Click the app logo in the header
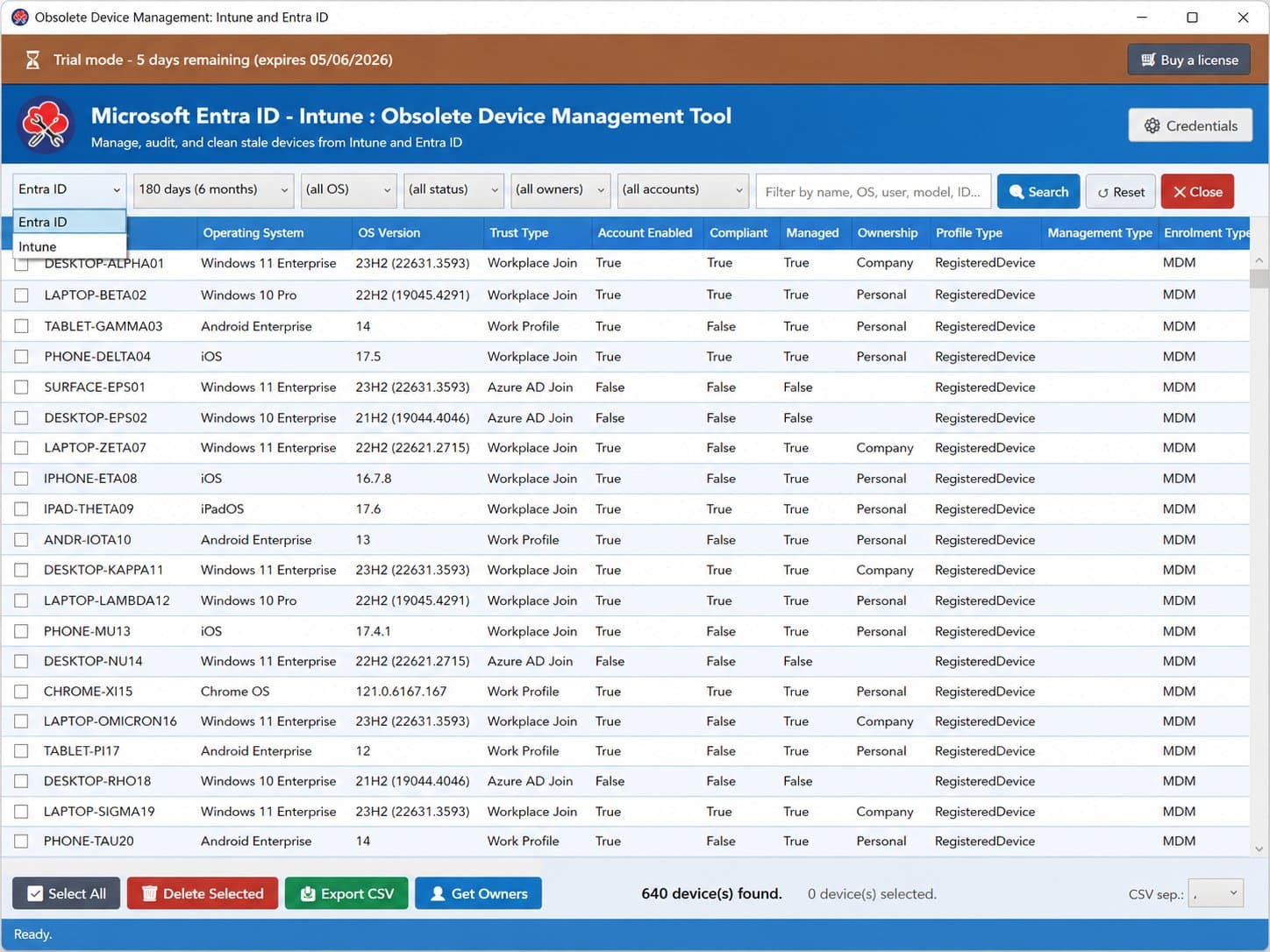 [46, 124]
